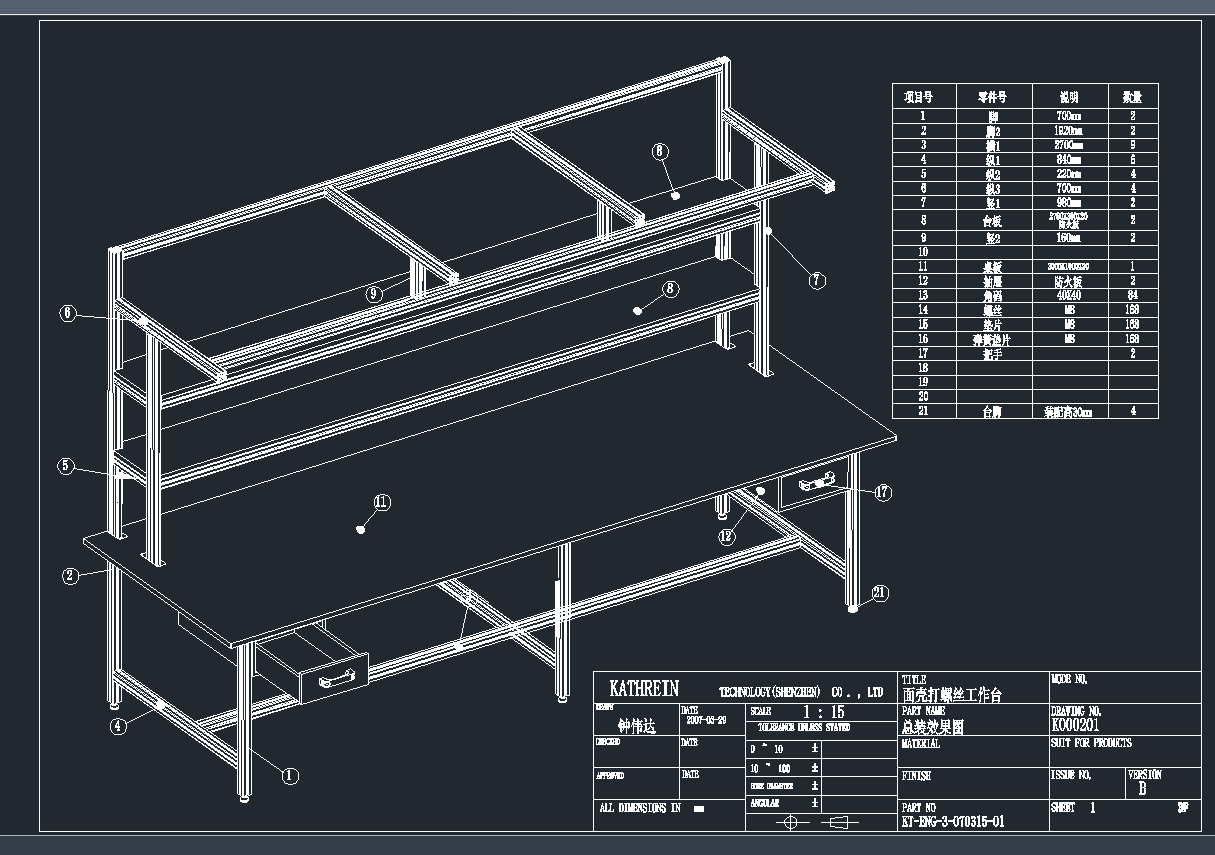Select balloon number 21 by table foot
This screenshot has width=1215, height=855.
coord(880,593)
